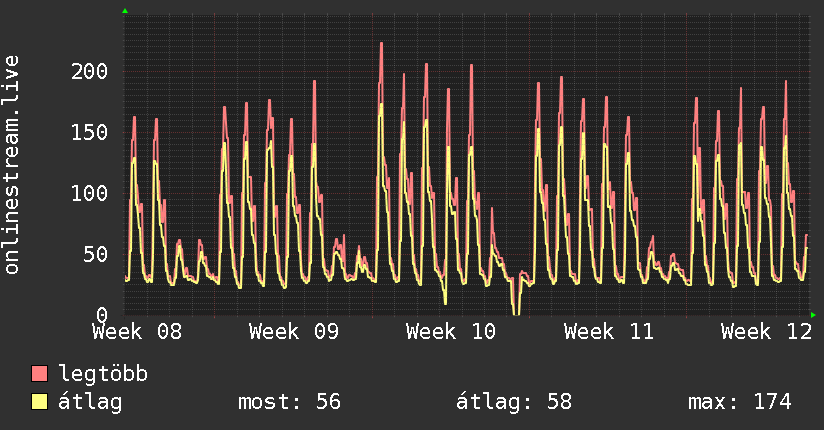
Task: Click the yellow átlag legend swatch
Action: coord(39,402)
